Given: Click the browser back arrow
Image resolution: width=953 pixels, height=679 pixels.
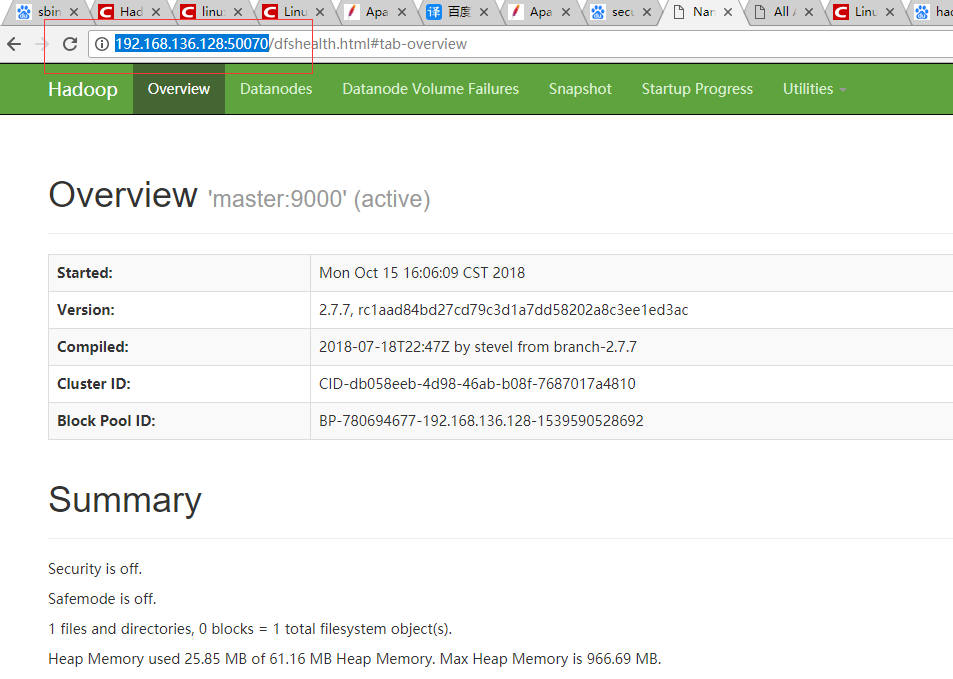Looking at the screenshot, I should pos(14,44).
